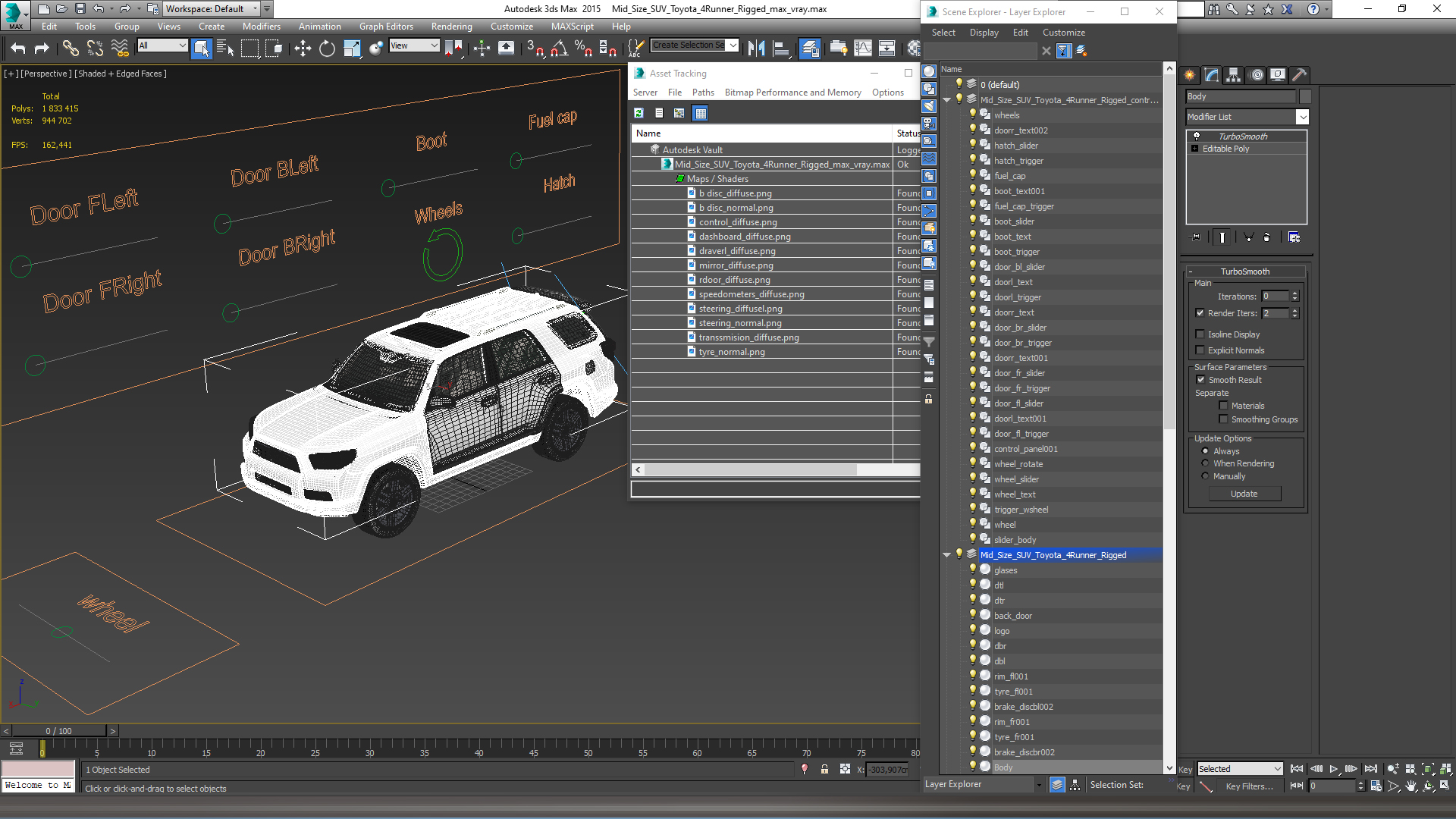This screenshot has width=1456, height=819.
Task: Open Select by Name dialog icon
Action: pyautogui.click(x=225, y=49)
